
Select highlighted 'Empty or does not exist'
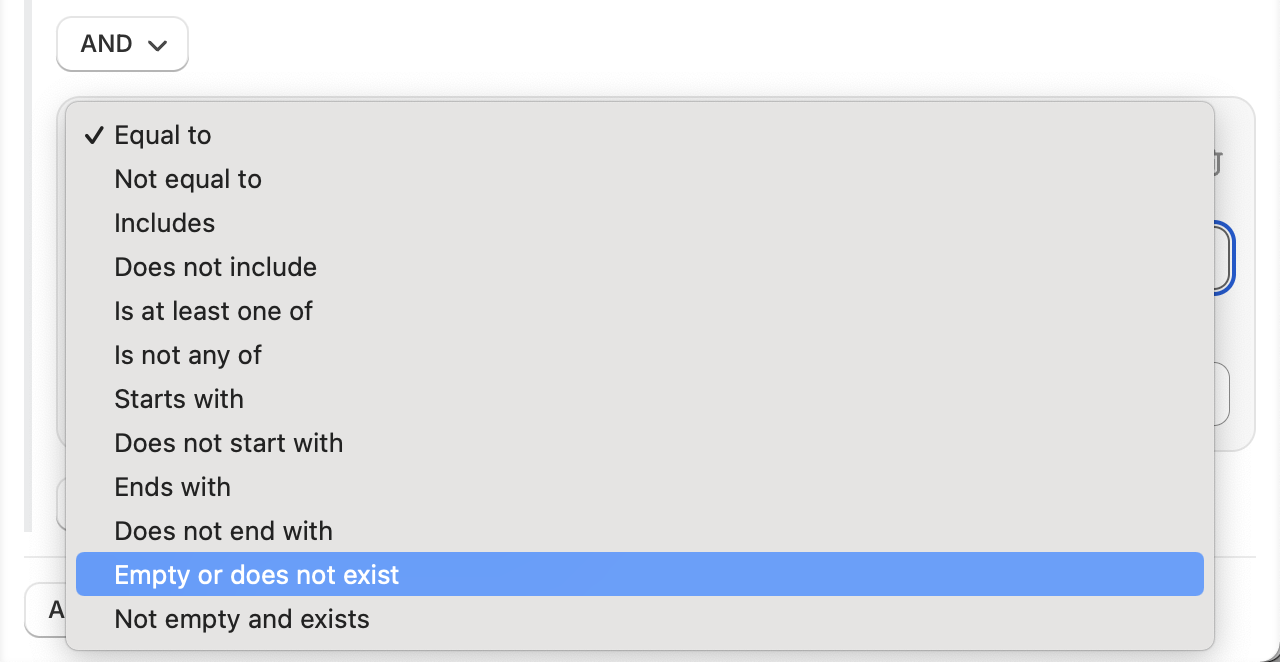[x=640, y=575]
